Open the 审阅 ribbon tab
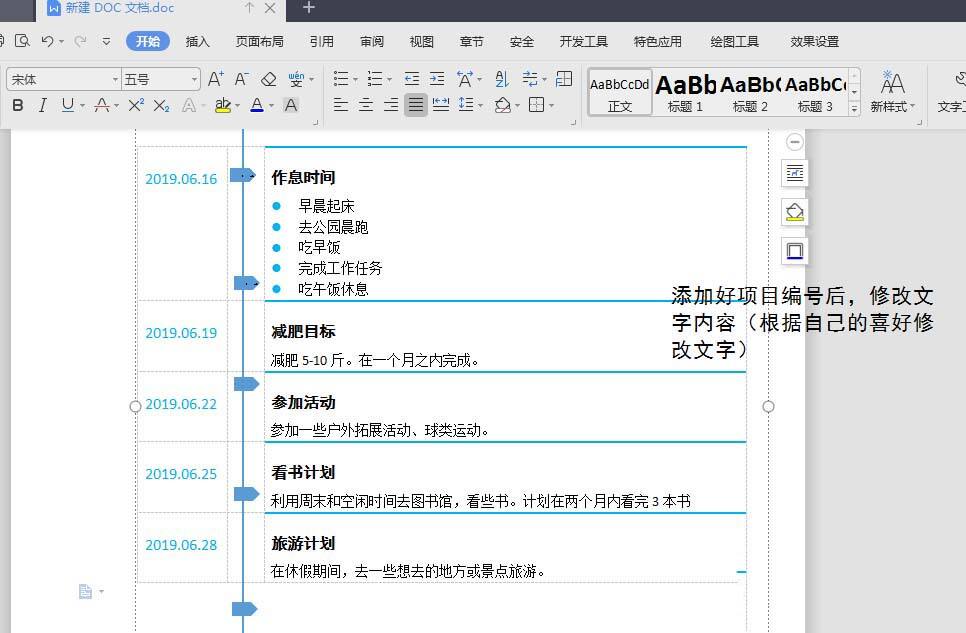The height and width of the screenshot is (633, 966). coord(371,42)
